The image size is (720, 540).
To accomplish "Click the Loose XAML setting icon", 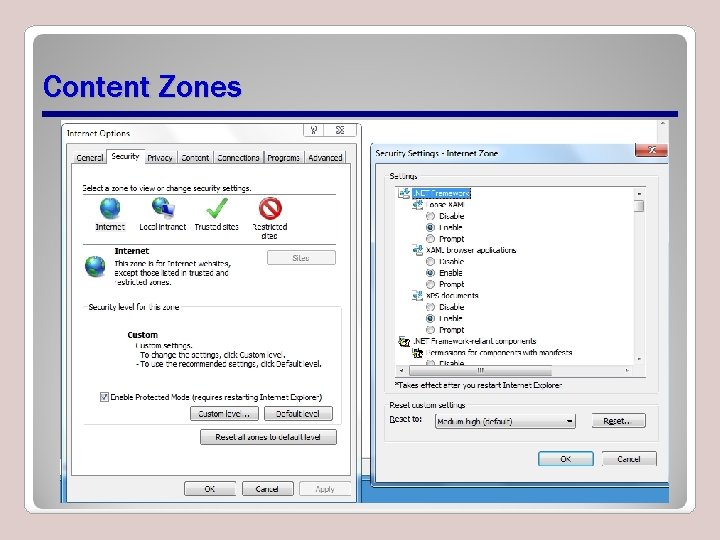I will pos(417,205).
